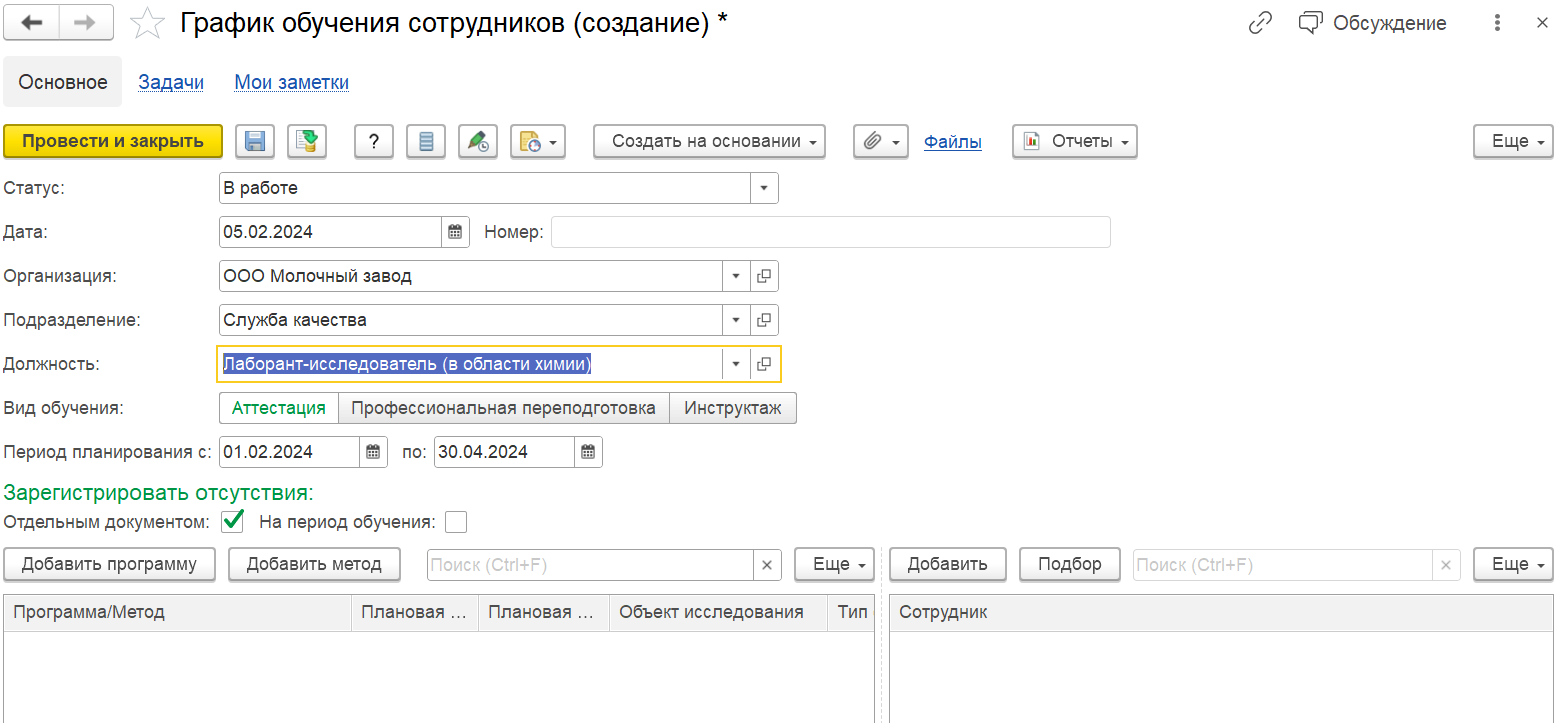Go back with the left arrow
The image size is (1554, 723).
32,23
